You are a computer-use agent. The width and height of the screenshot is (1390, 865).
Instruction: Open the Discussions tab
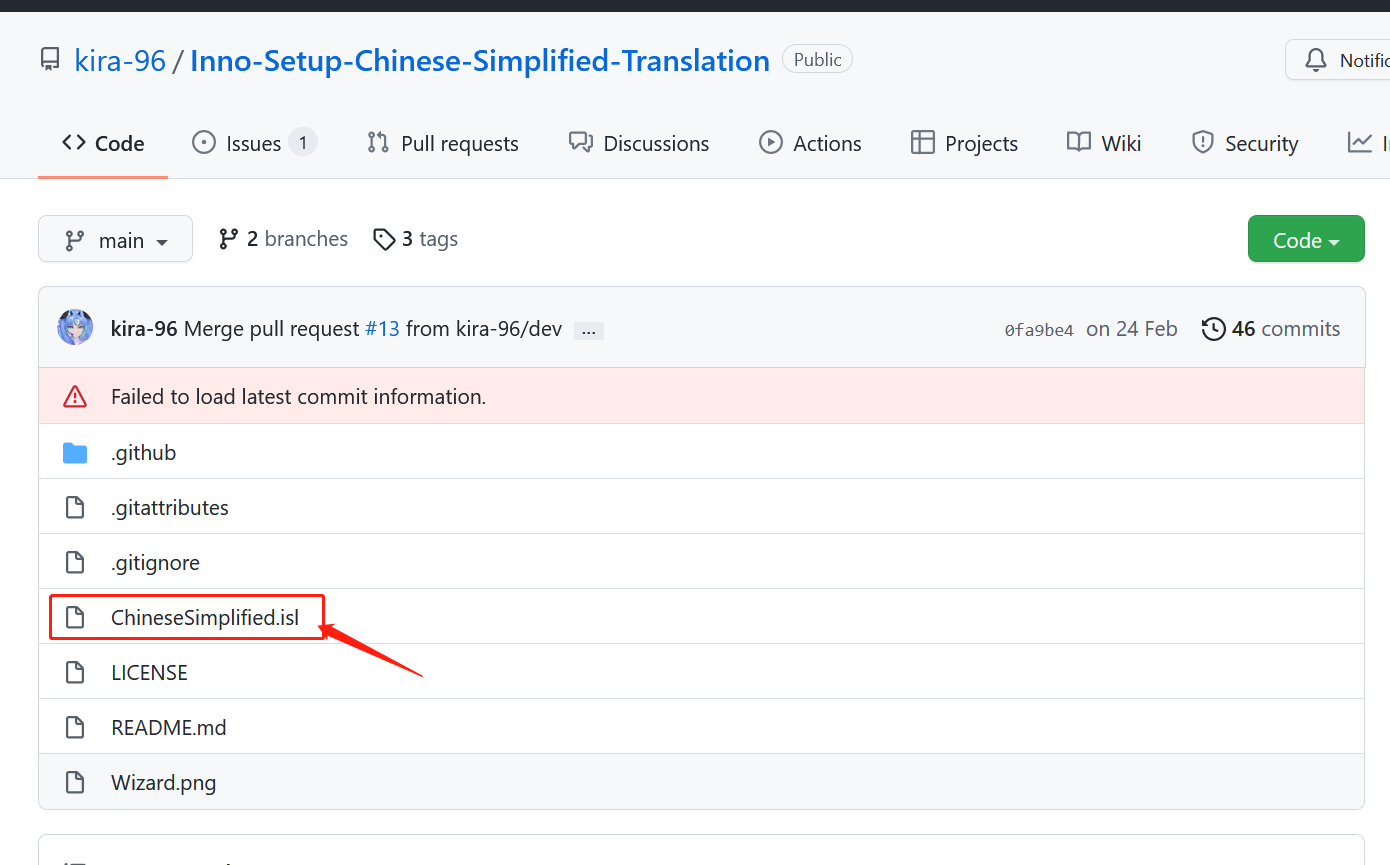639,143
